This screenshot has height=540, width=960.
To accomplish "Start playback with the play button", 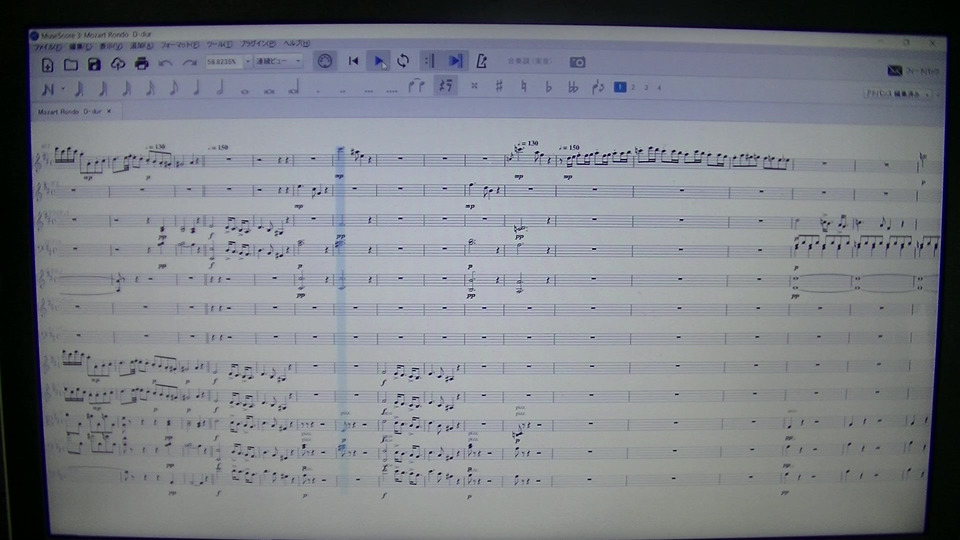I will click(379, 61).
